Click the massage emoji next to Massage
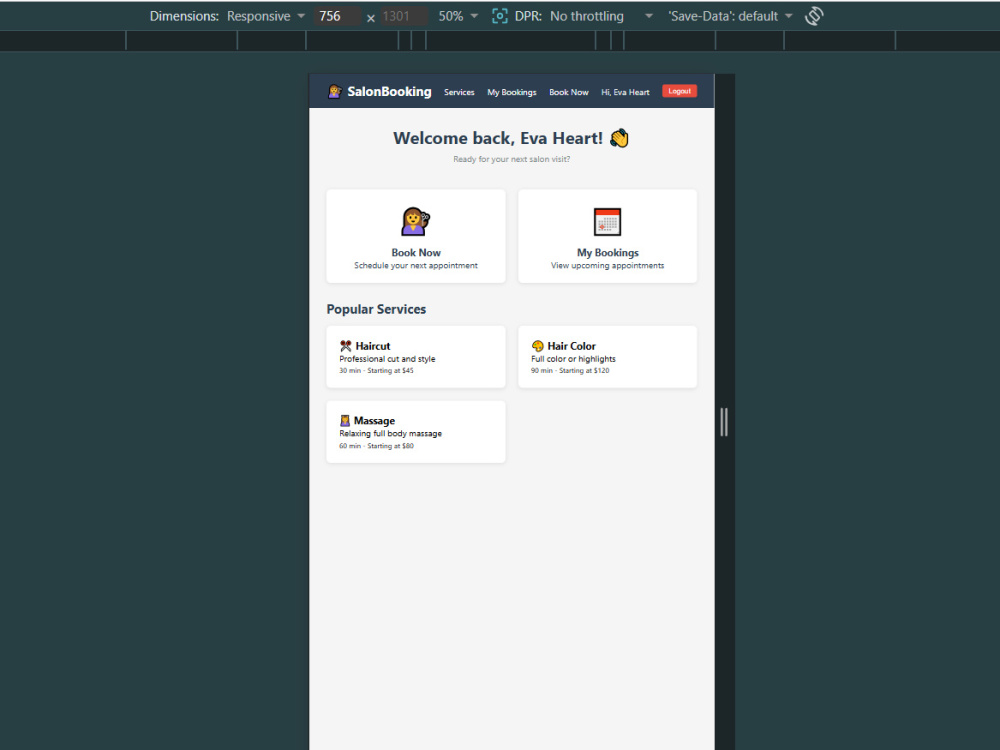Viewport: 1000px width, 750px height. [345, 421]
